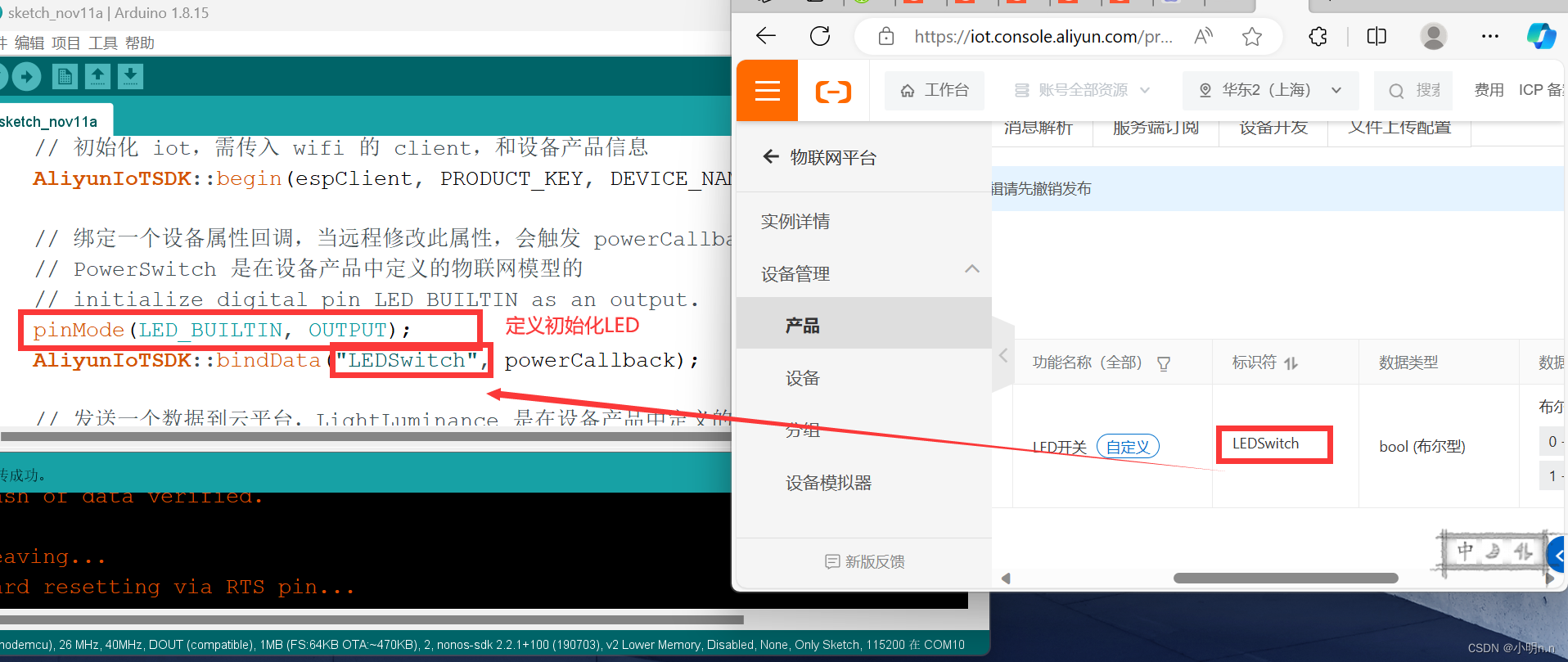
Task: Save the sketch with the down-arrow icon
Action: click(x=130, y=77)
